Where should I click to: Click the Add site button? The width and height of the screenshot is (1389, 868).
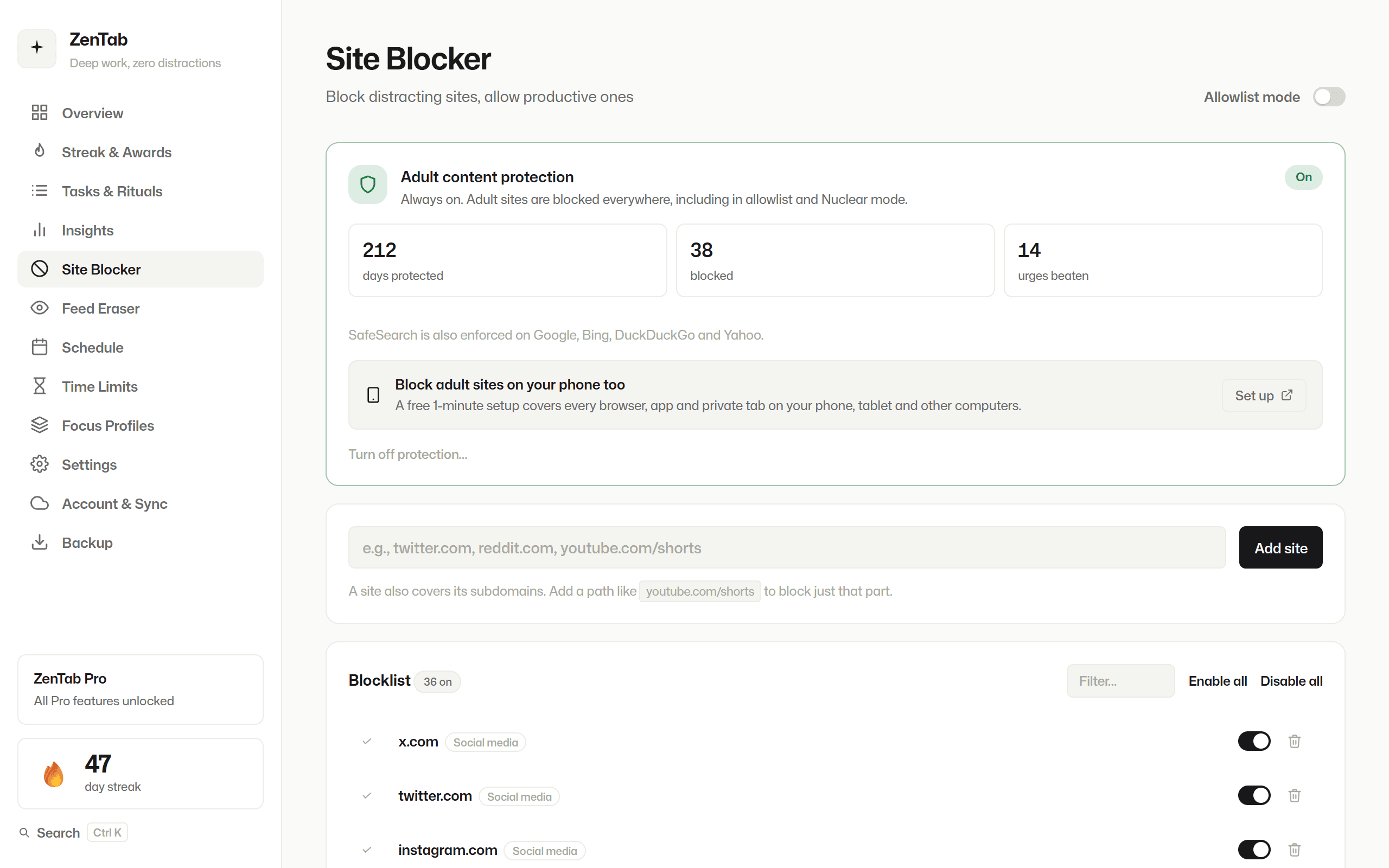1280,548
